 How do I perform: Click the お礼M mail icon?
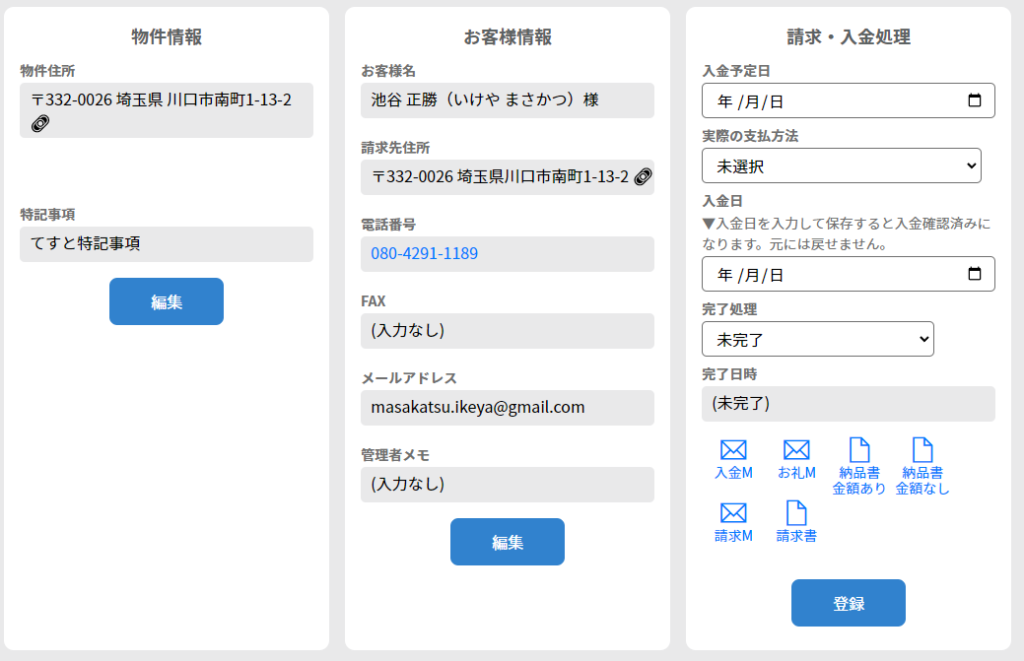coord(796,451)
